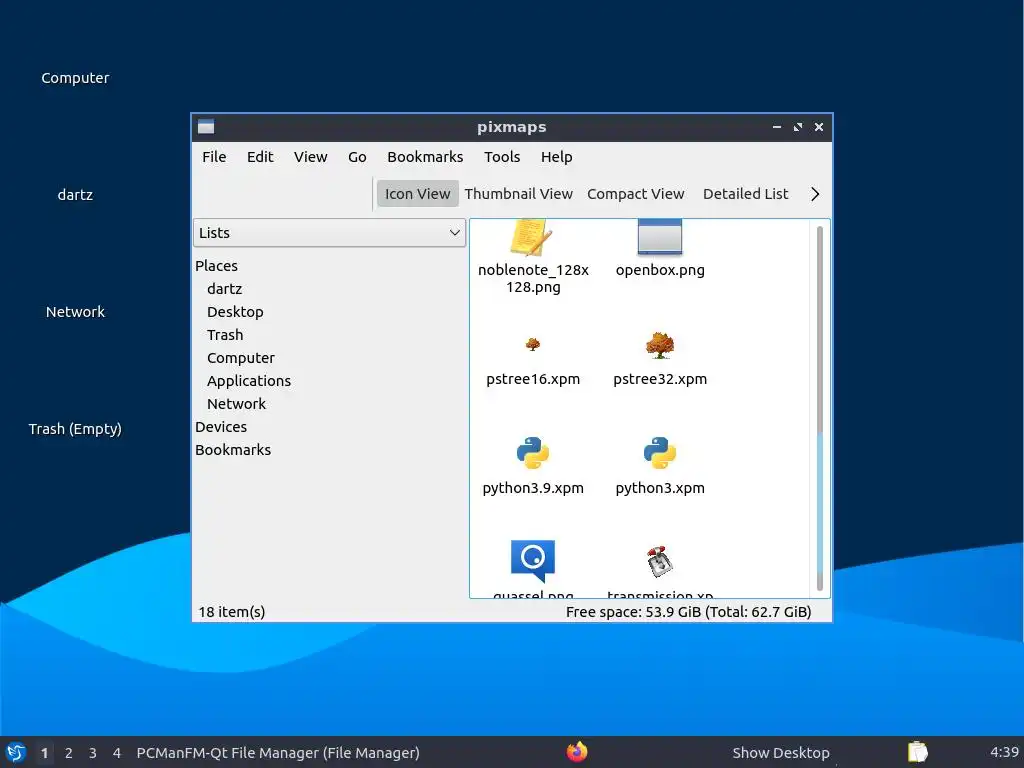Viewport: 1024px width, 768px height.
Task: Select the Network desktop shortcut
Action: (75, 312)
